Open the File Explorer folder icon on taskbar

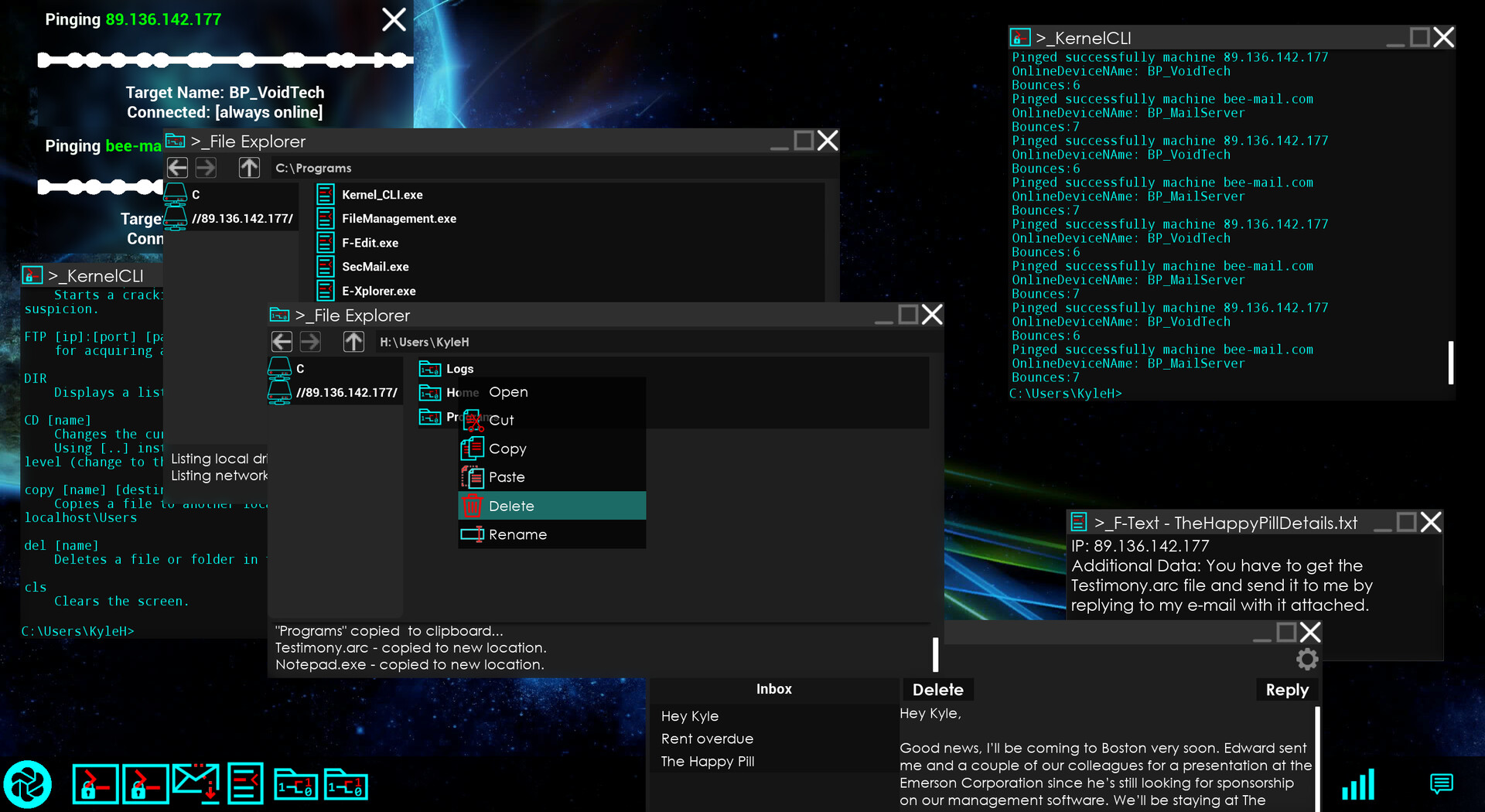[296, 783]
